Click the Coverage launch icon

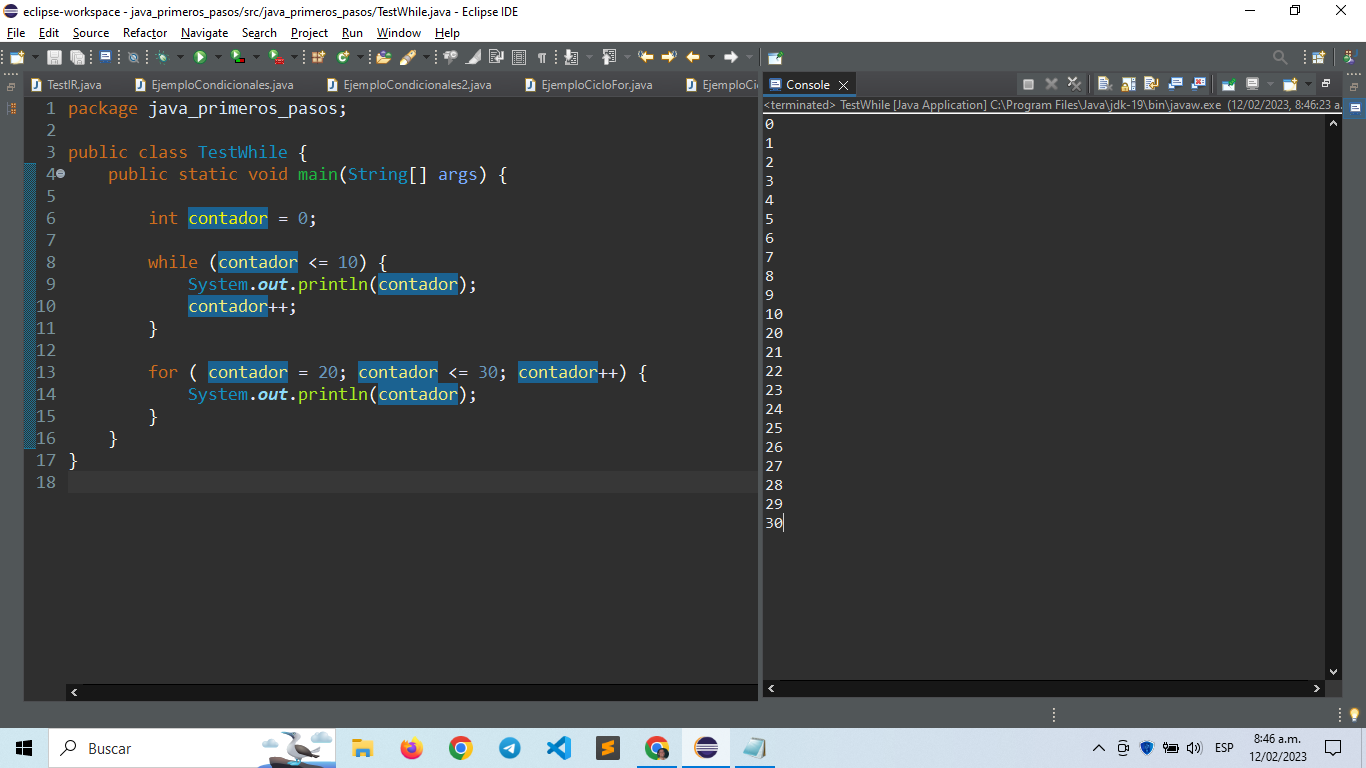[x=237, y=57]
